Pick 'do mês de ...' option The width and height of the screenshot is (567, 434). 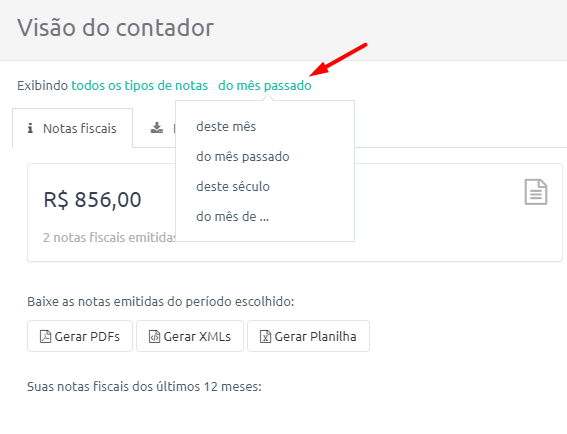(233, 217)
